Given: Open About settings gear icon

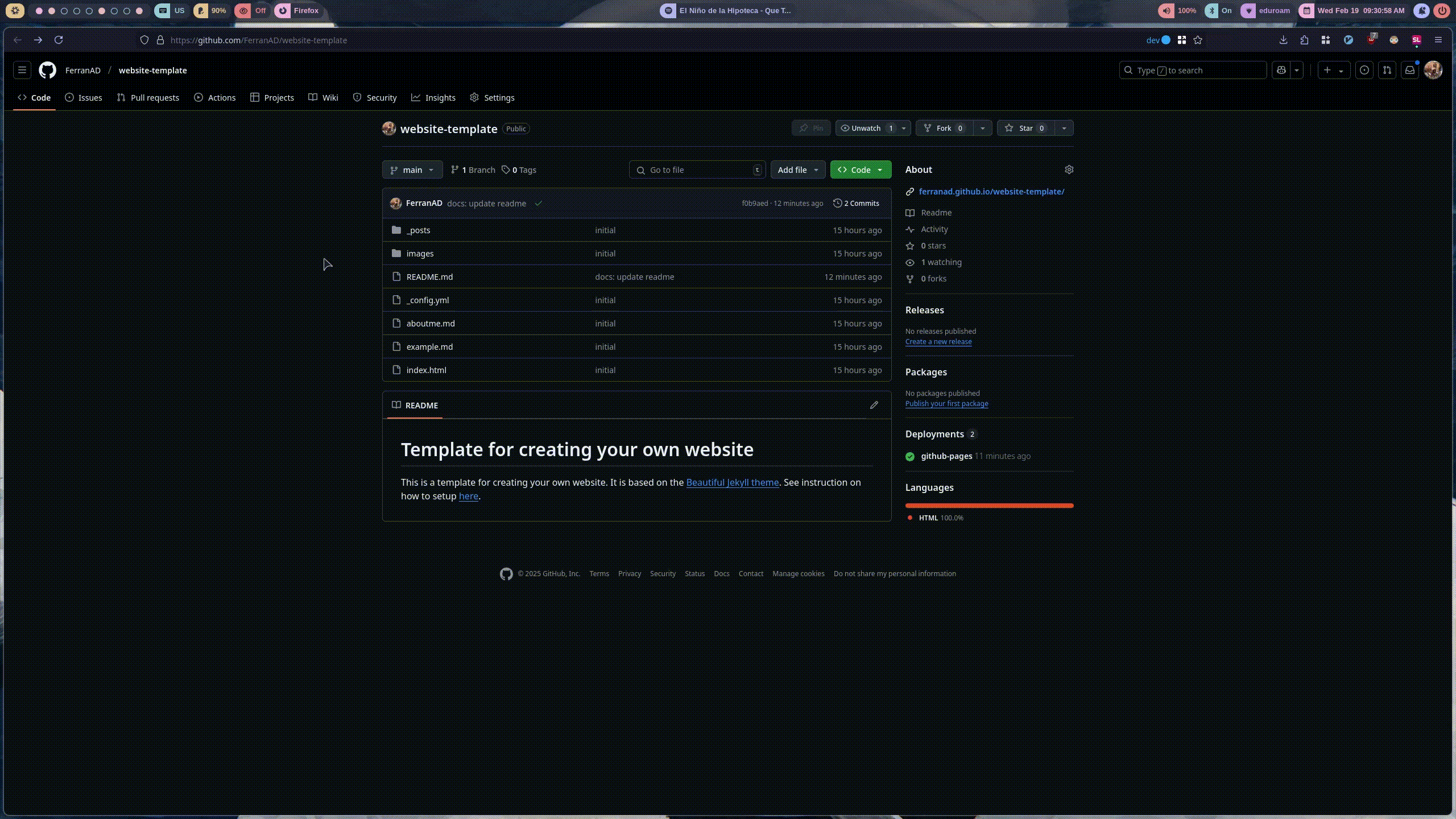Looking at the screenshot, I should coord(1069,169).
